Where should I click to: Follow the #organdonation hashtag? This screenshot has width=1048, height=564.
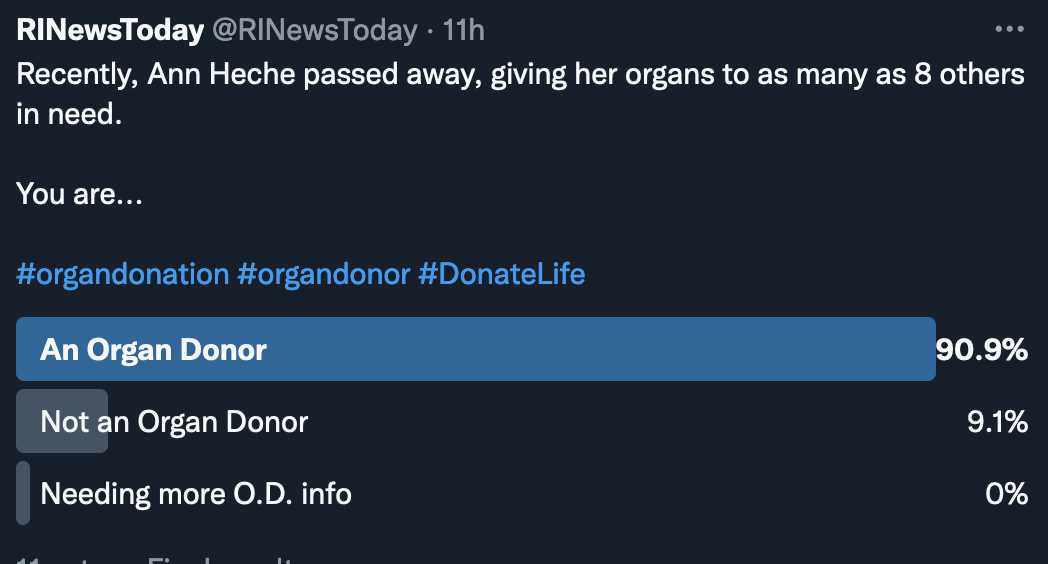(x=122, y=274)
